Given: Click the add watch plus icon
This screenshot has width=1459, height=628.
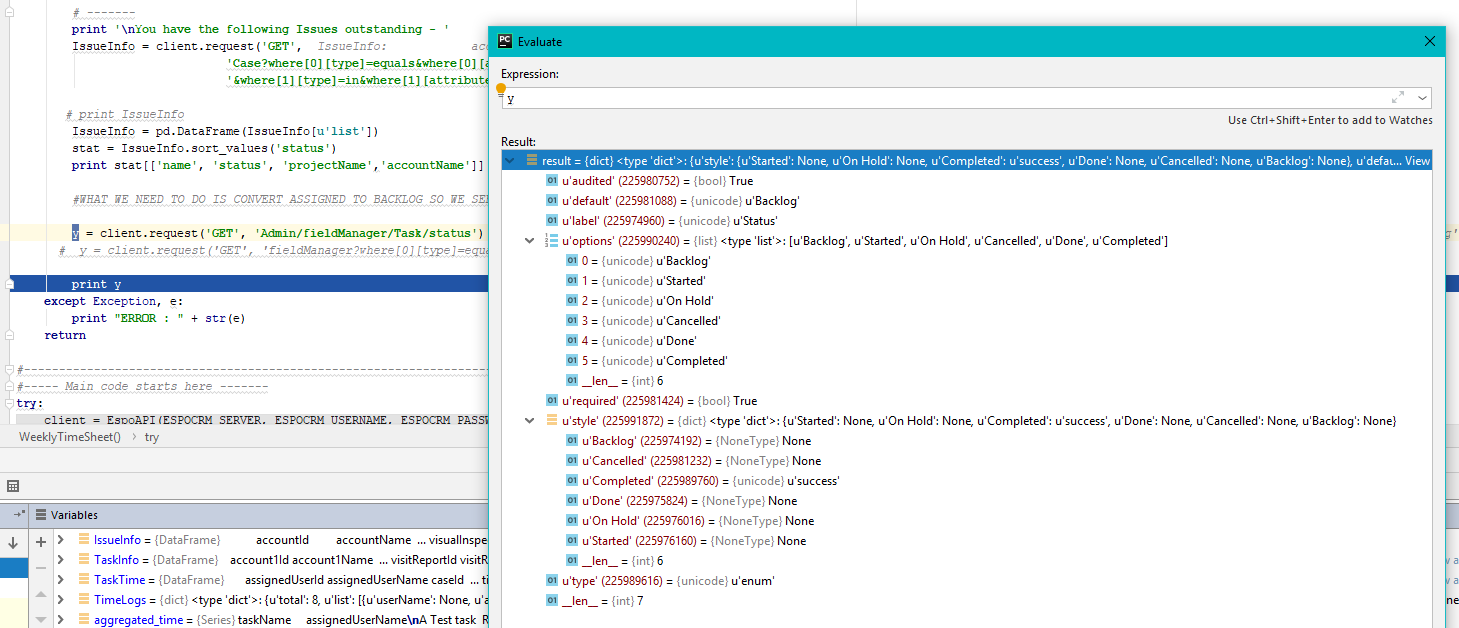Looking at the screenshot, I should click(41, 541).
